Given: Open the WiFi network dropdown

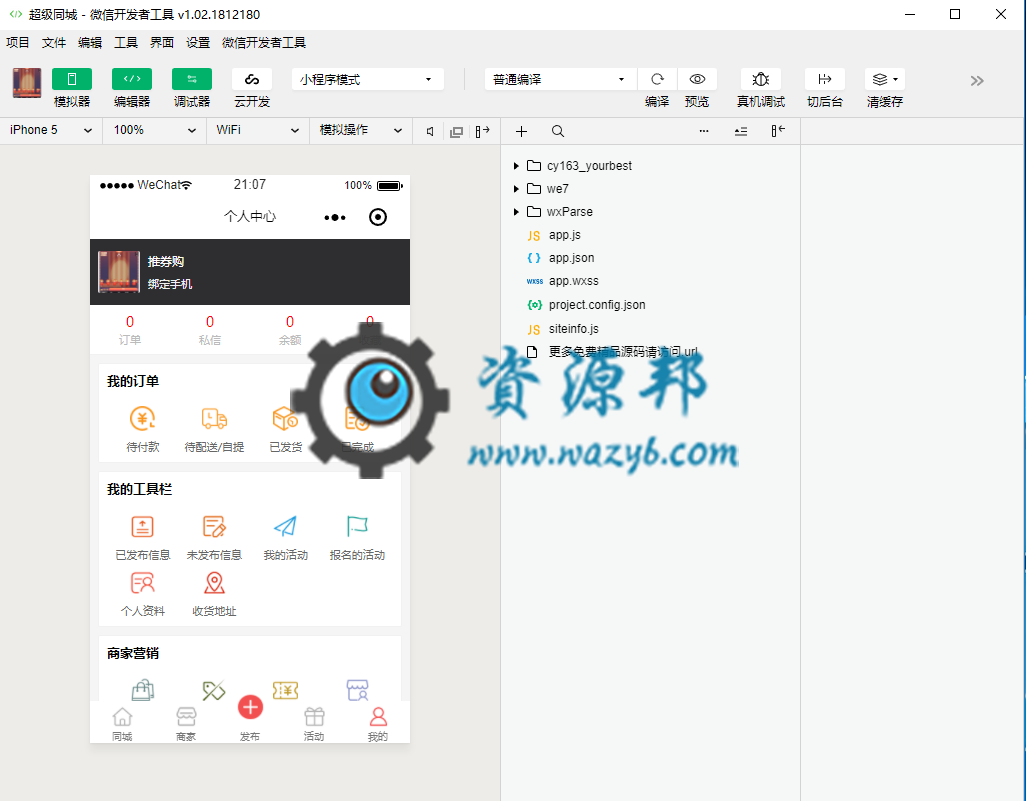Looking at the screenshot, I should tap(257, 130).
